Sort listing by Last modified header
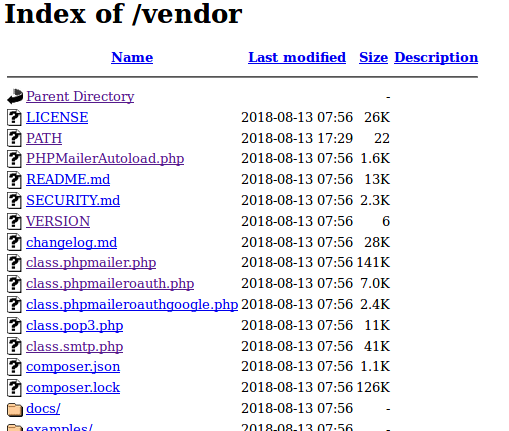Viewport: 509px width, 431px height. click(x=297, y=57)
